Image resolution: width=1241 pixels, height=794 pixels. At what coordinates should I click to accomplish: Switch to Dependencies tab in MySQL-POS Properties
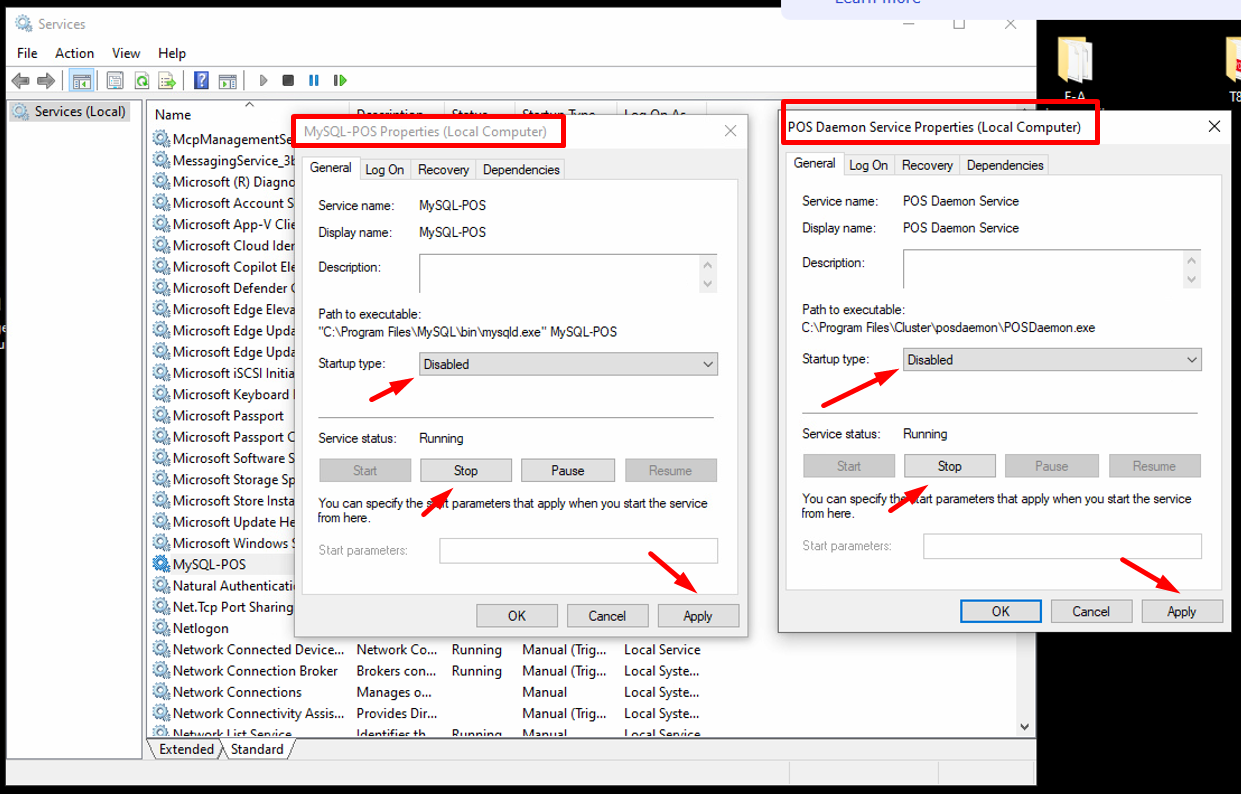point(521,170)
